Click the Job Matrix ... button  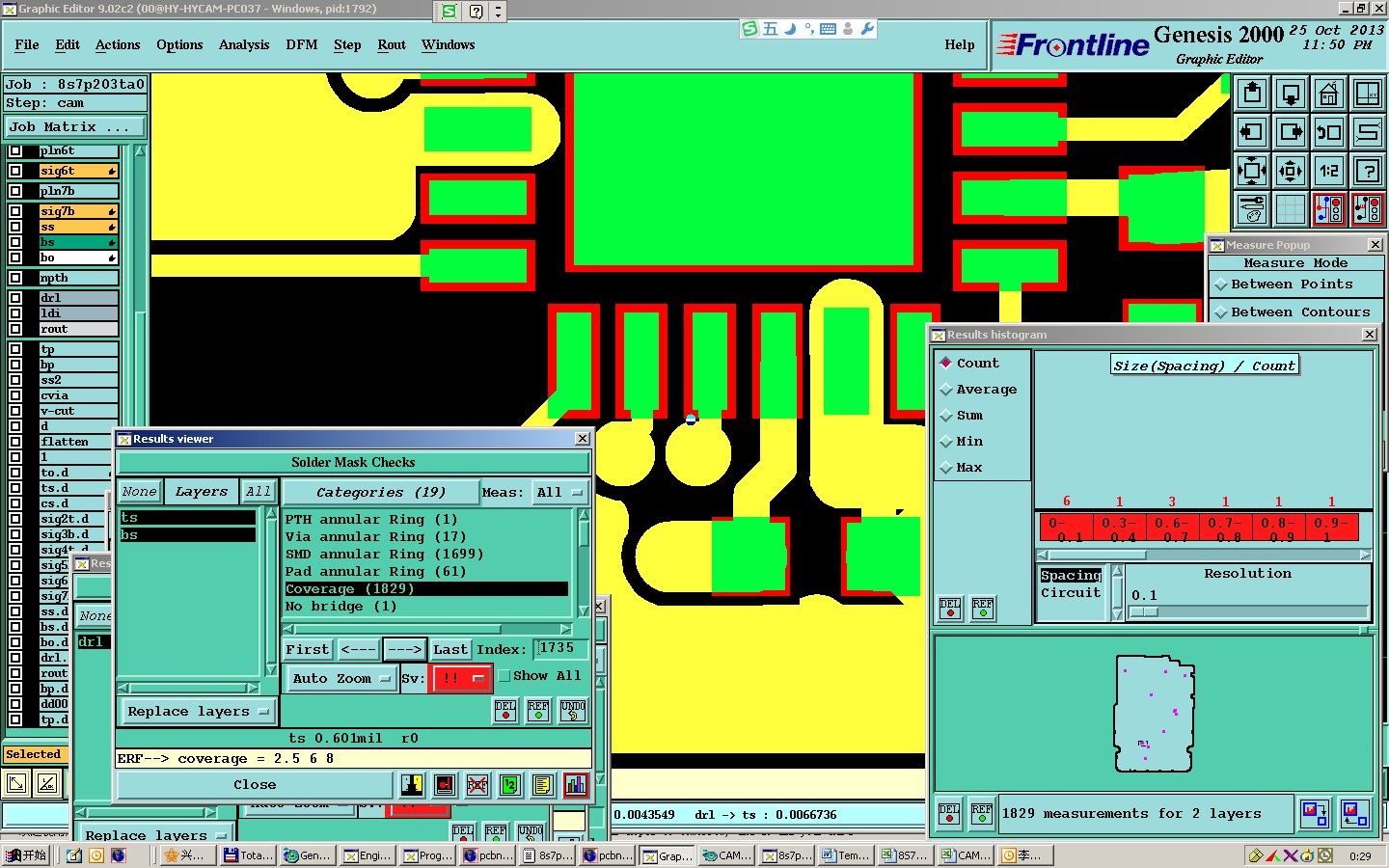tap(74, 127)
